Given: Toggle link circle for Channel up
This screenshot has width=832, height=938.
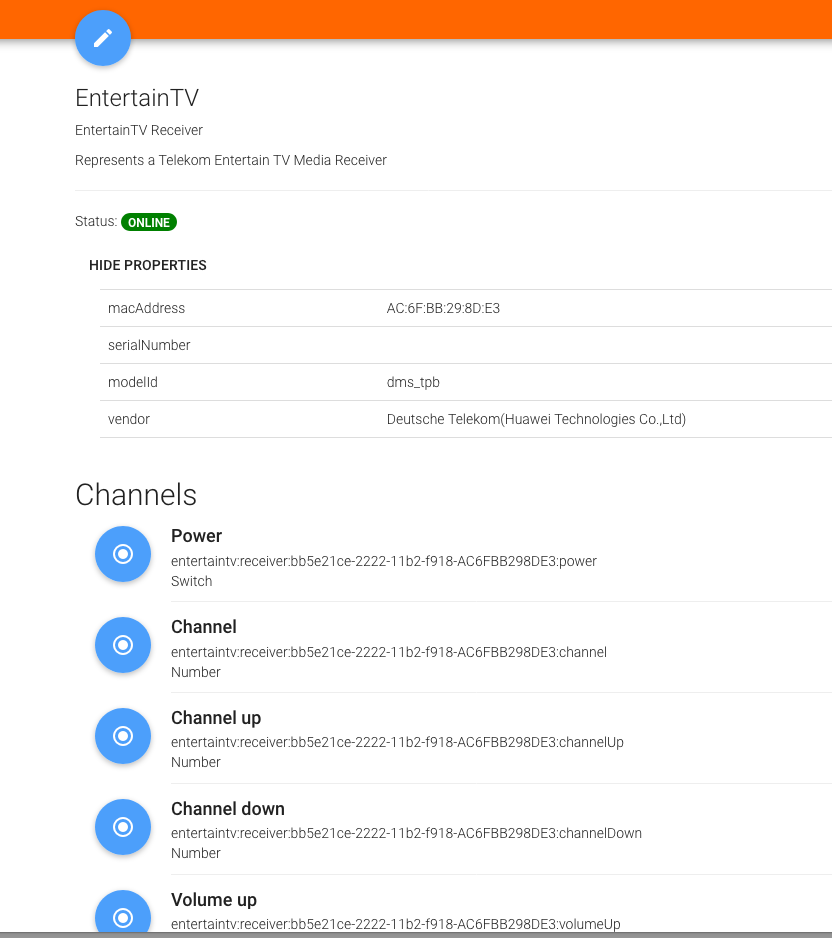Looking at the screenshot, I should (123, 736).
